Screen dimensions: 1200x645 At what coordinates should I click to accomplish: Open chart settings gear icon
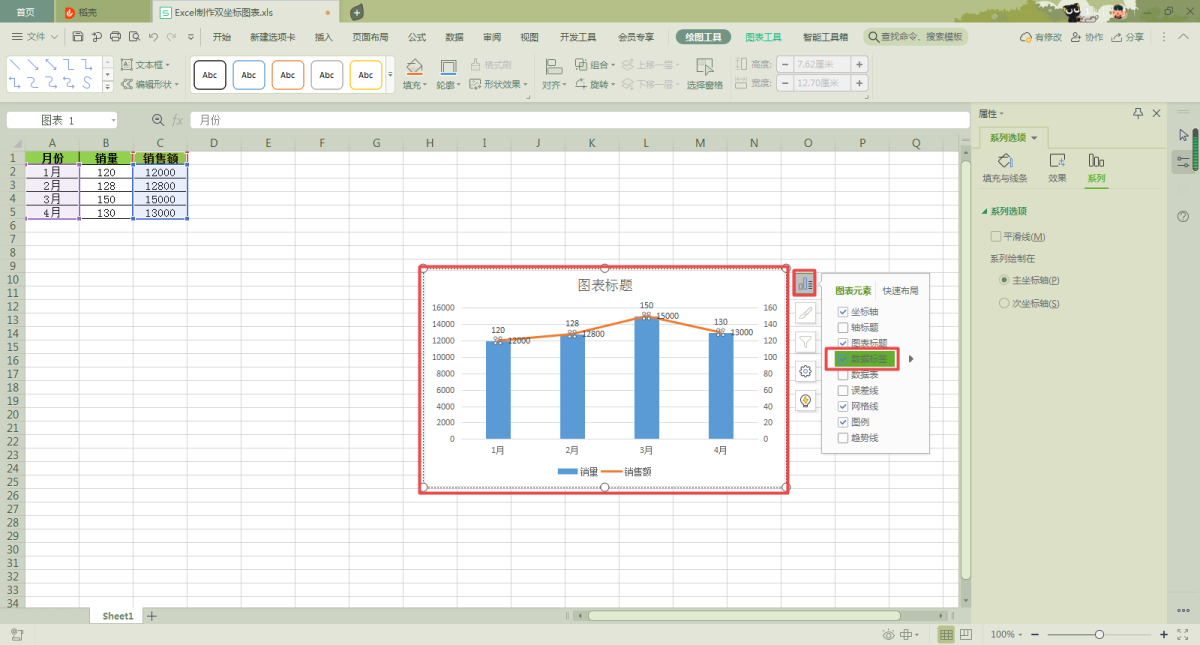coord(805,371)
